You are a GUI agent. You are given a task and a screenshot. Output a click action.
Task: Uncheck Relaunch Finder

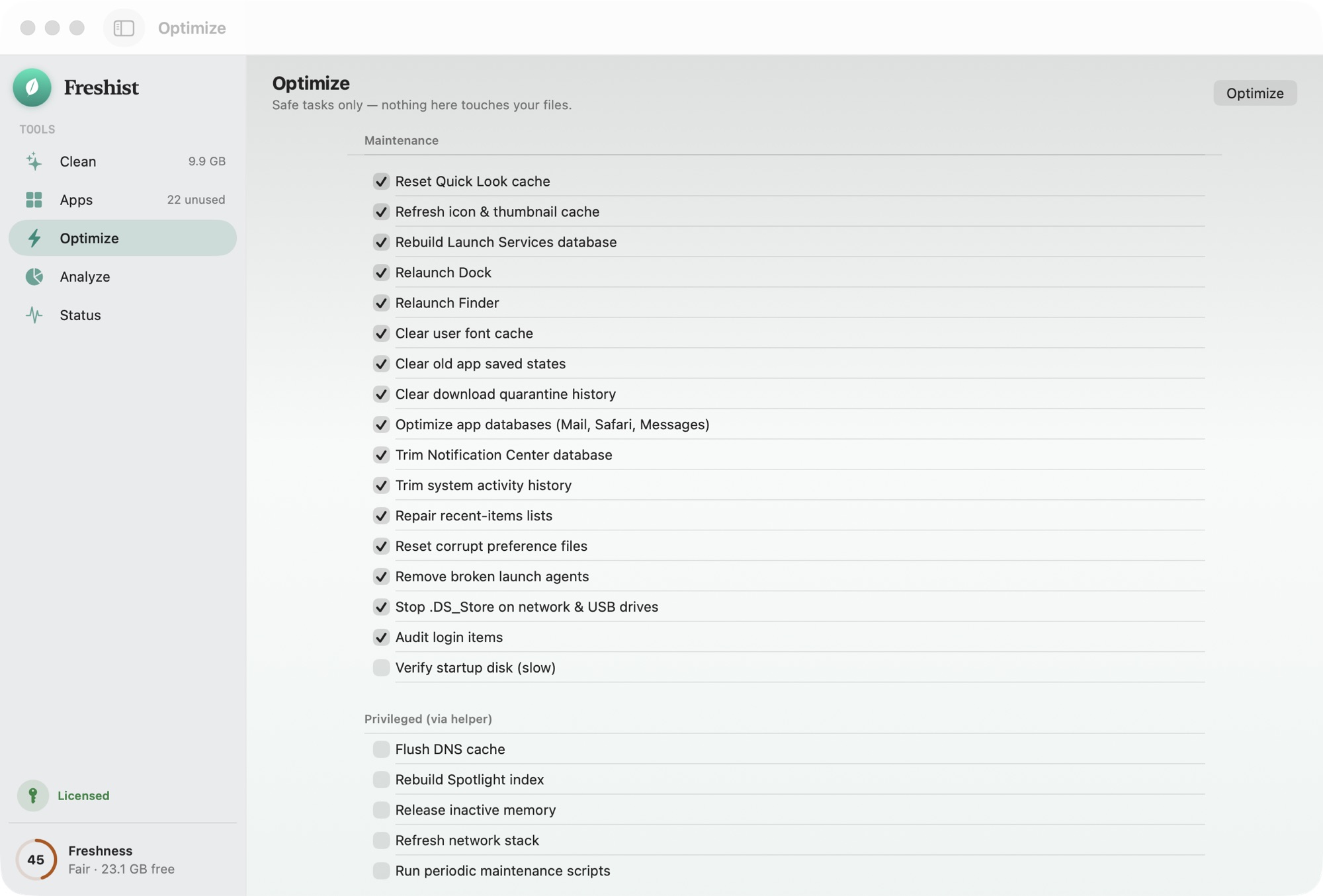pyautogui.click(x=381, y=303)
